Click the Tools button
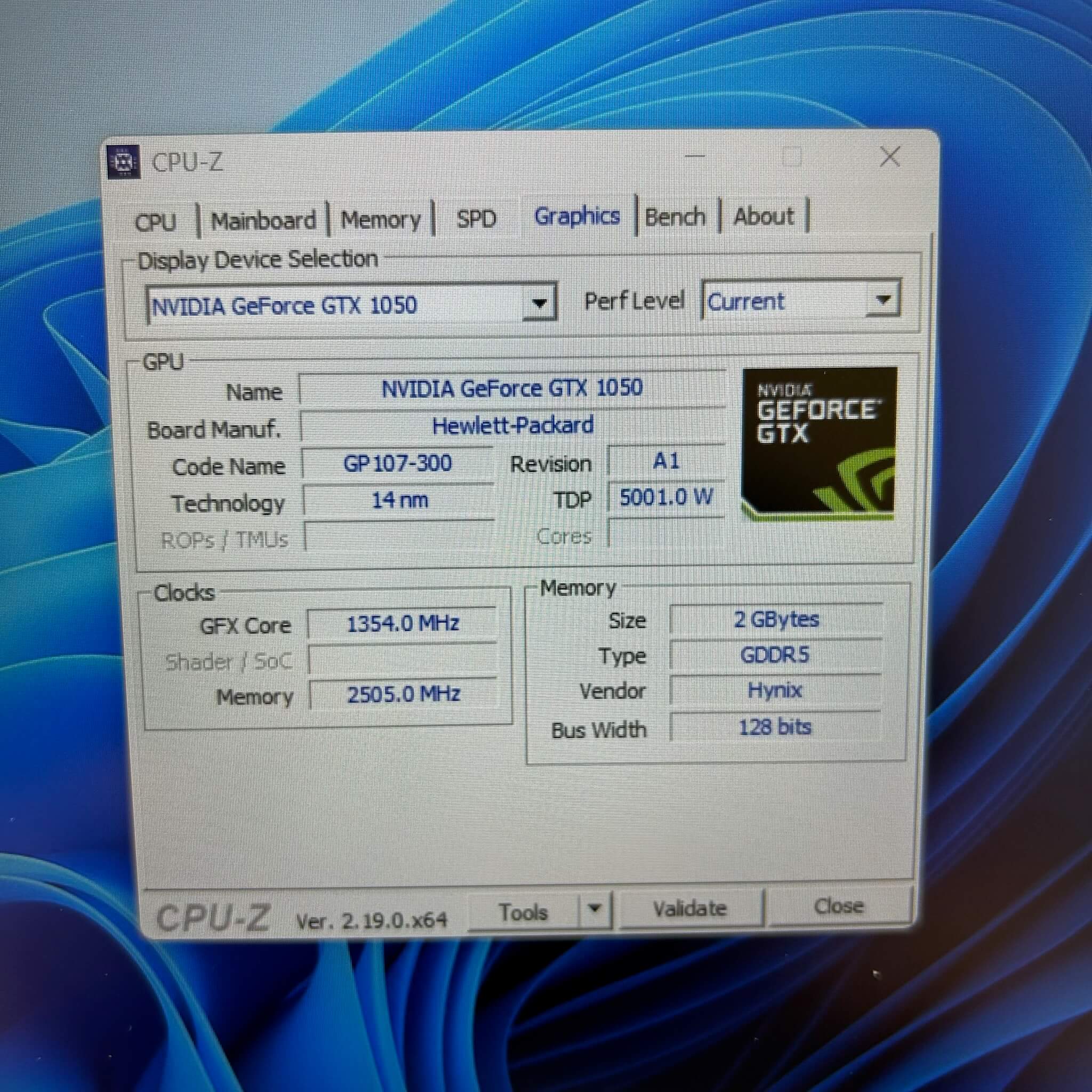The width and height of the screenshot is (1092, 1092). 524,911
